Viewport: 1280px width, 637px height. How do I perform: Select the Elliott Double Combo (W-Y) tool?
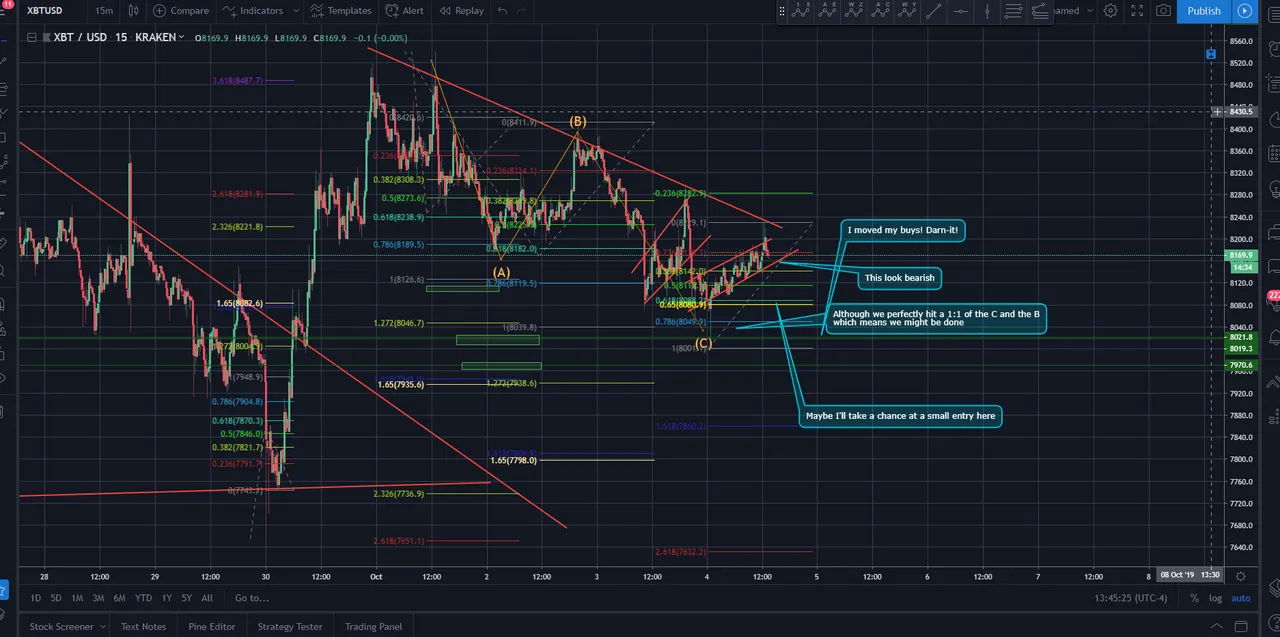pos(908,11)
